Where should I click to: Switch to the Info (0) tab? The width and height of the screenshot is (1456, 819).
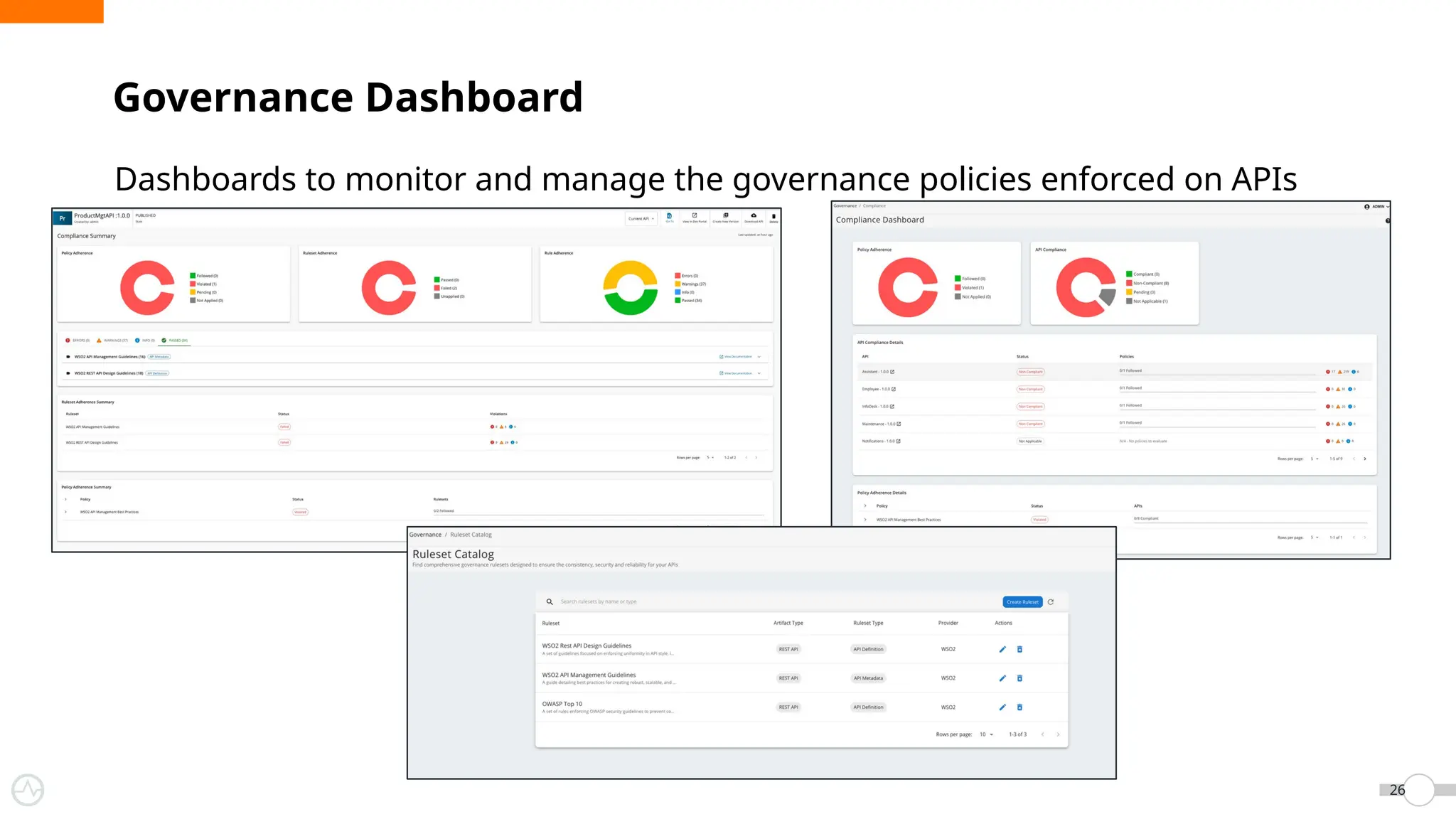tap(145, 341)
